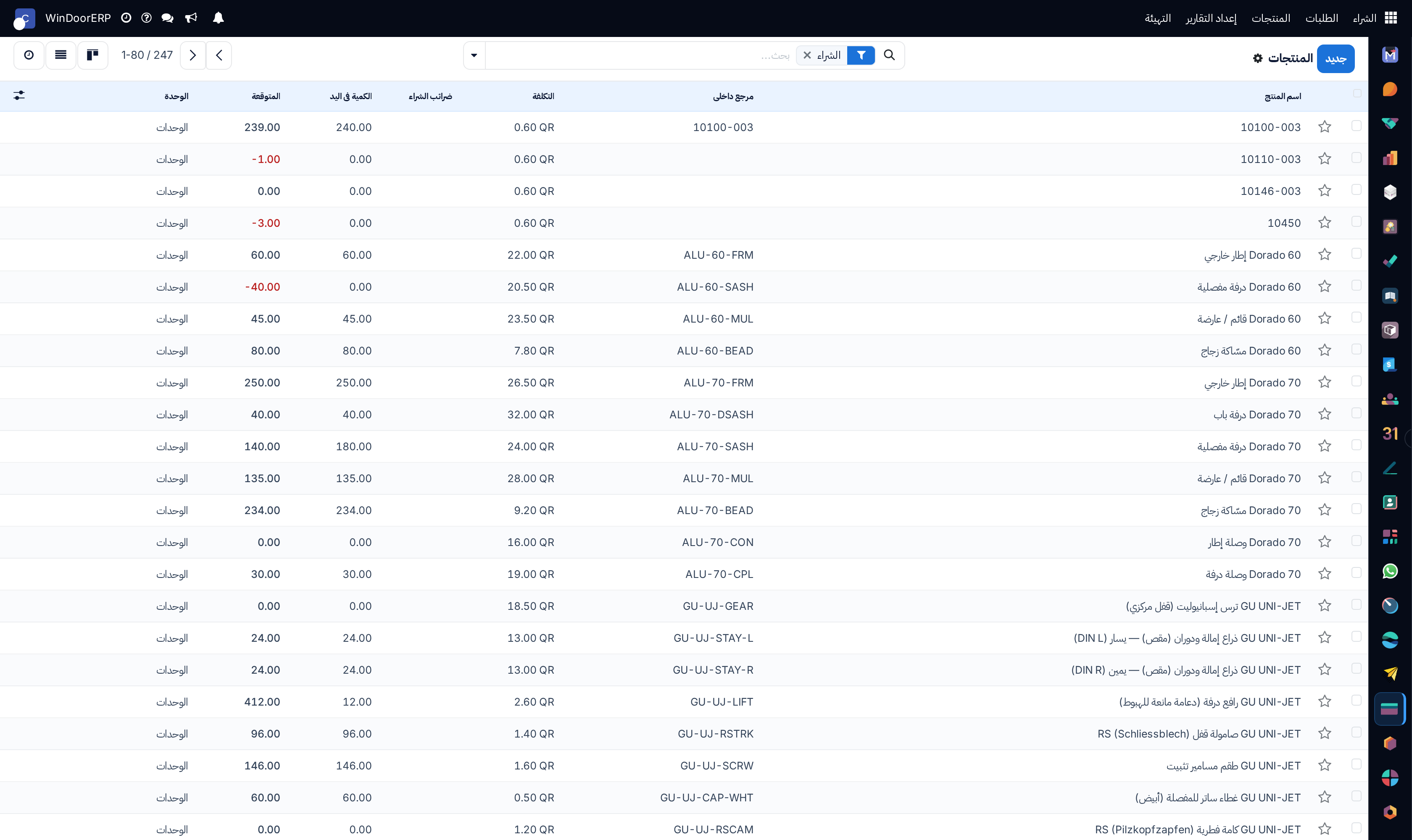Open the apps grid menu icon
The height and width of the screenshot is (840, 1412).
click(1391, 18)
